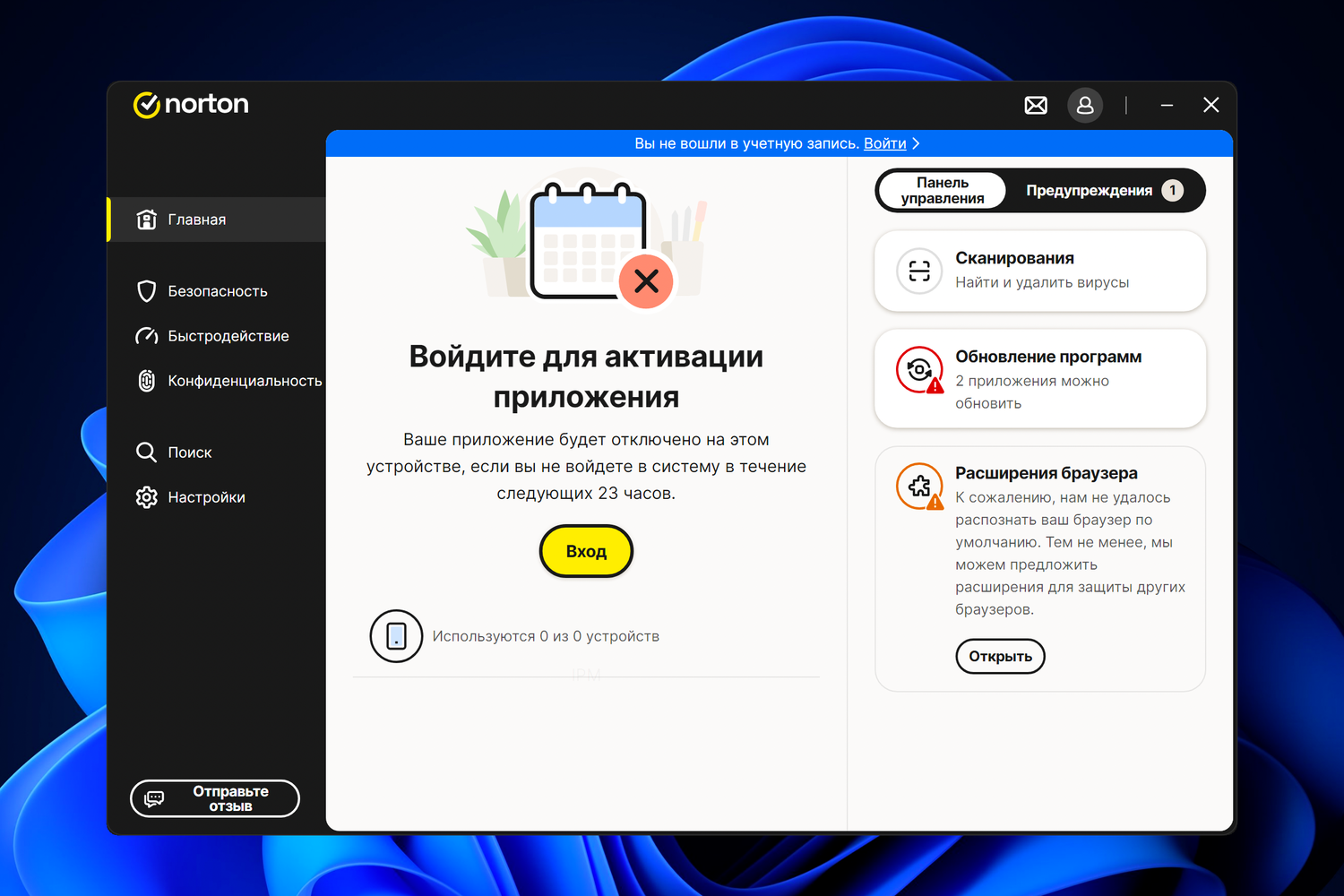Viewport: 1344px width, 896px height.
Task: Click the fingerprint icon for Конфиденциальность
Action: pos(146,381)
